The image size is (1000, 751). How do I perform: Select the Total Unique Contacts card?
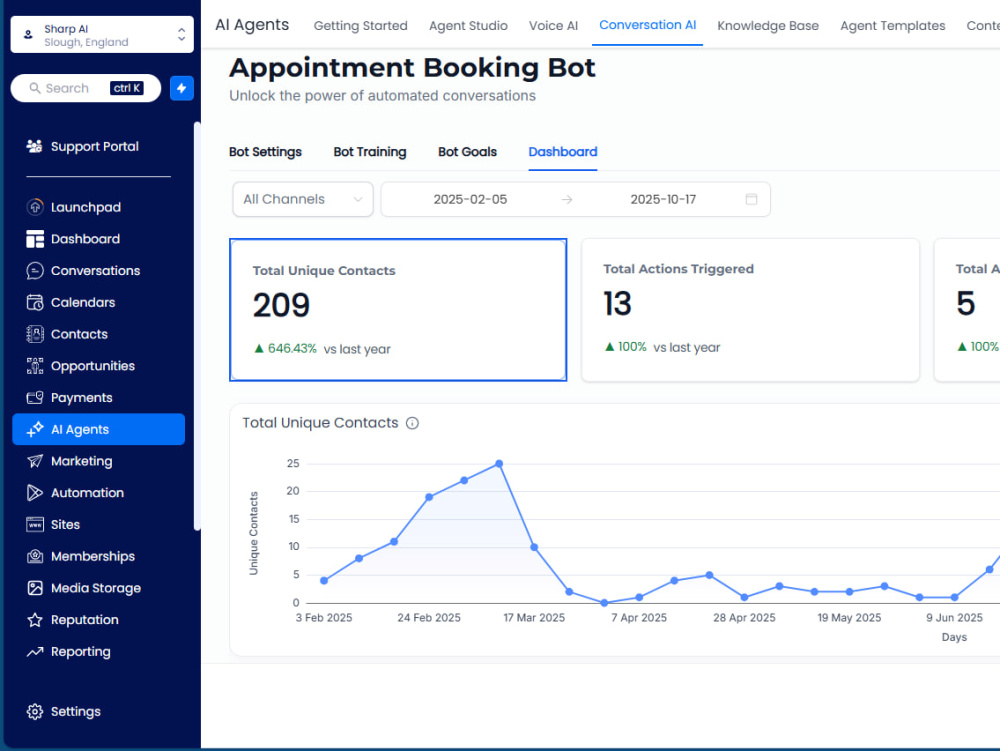398,310
